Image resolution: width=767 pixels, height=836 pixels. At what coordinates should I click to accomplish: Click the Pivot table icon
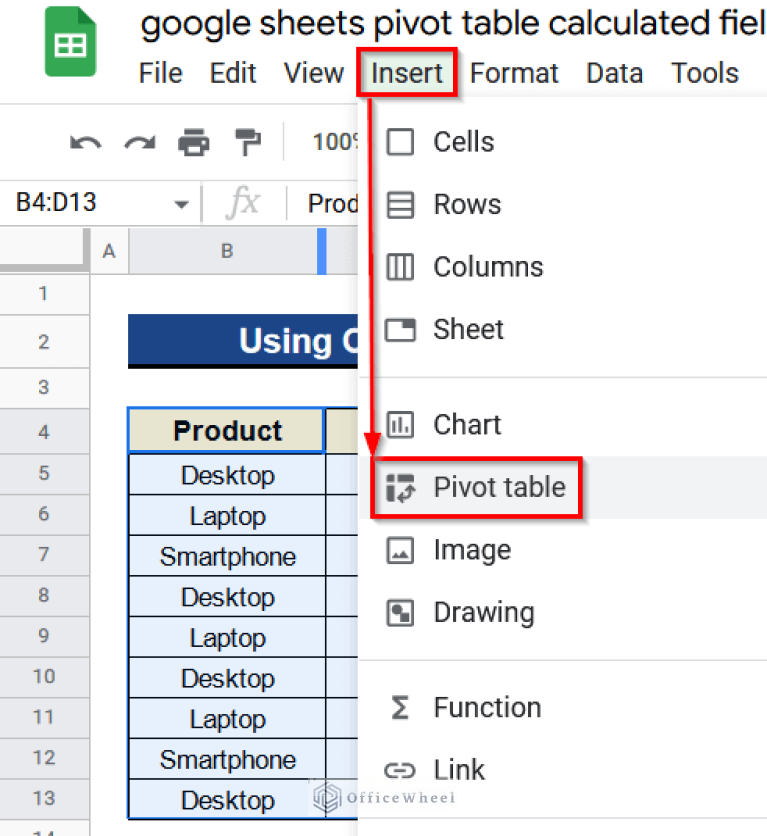coord(400,487)
